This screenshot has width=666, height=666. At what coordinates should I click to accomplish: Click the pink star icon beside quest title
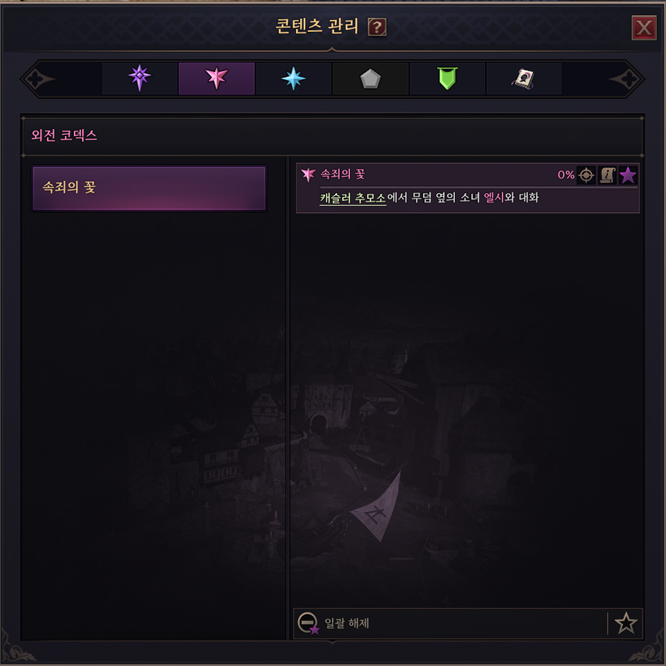pyautogui.click(x=308, y=174)
